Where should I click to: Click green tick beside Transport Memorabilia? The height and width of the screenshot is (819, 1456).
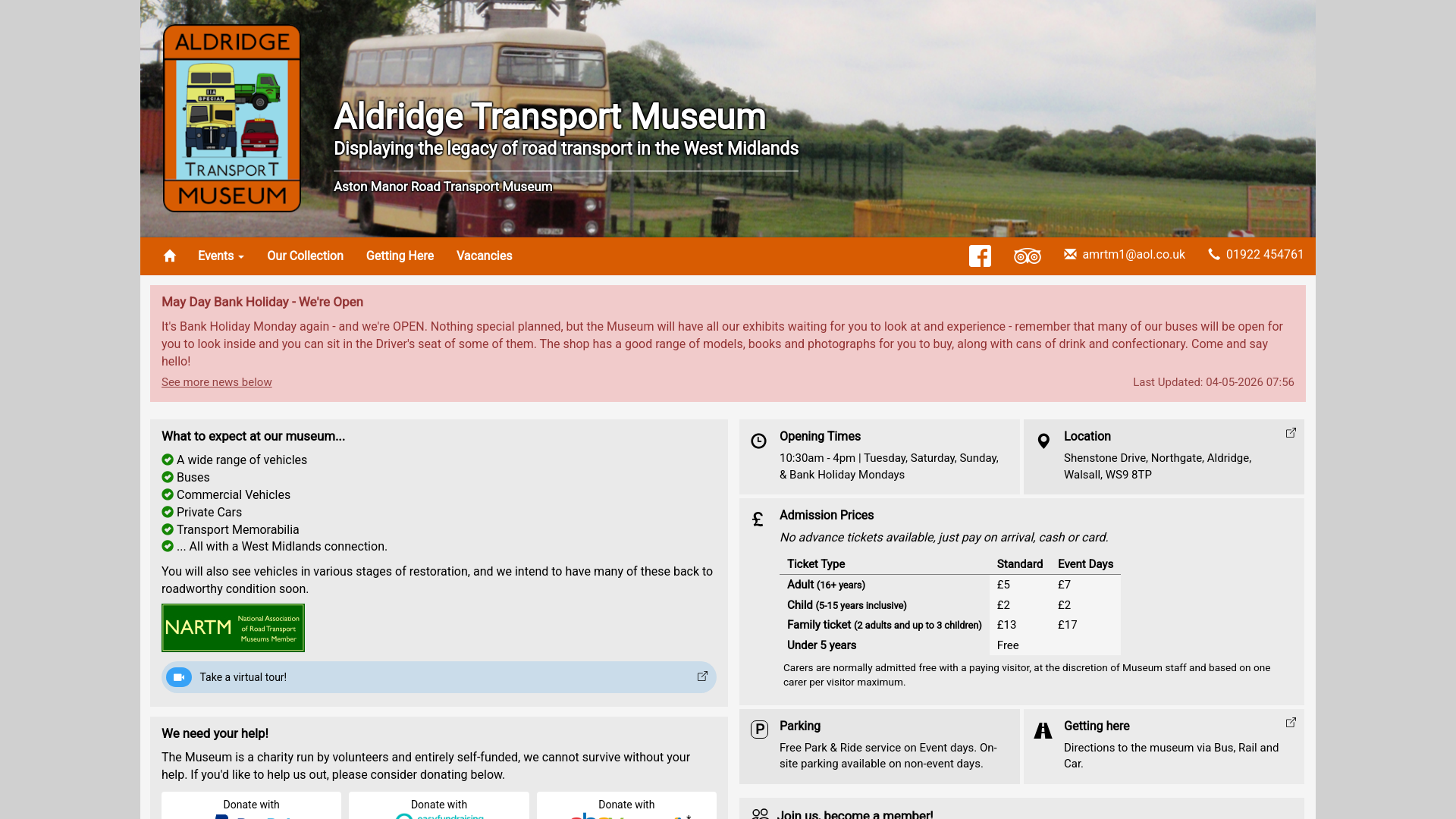(x=168, y=529)
